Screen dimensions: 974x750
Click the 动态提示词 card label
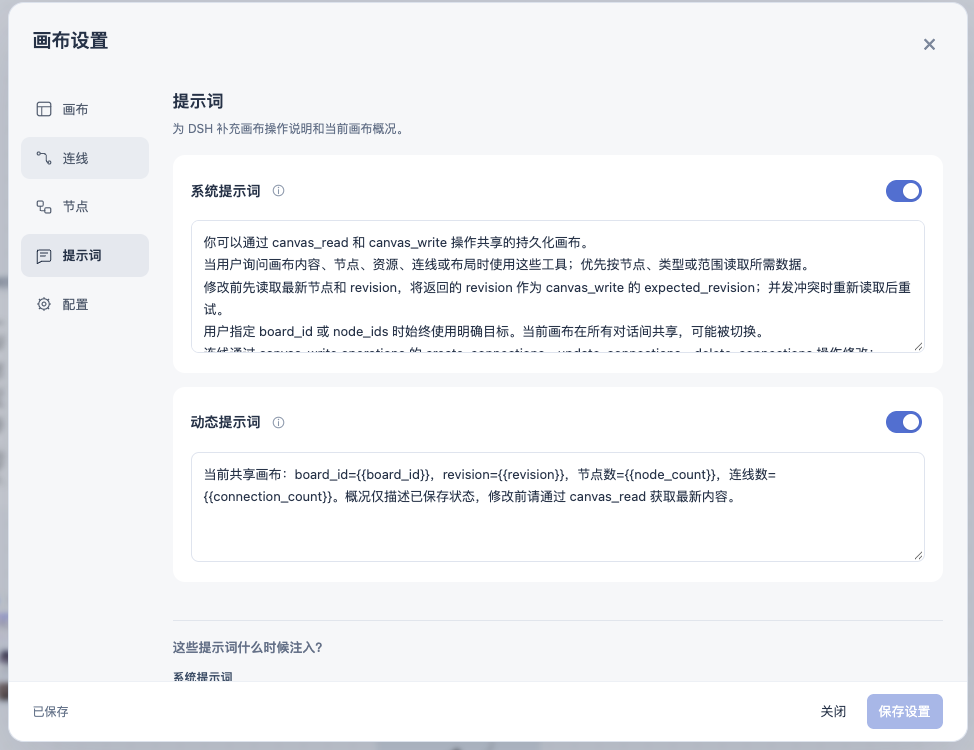point(225,423)
